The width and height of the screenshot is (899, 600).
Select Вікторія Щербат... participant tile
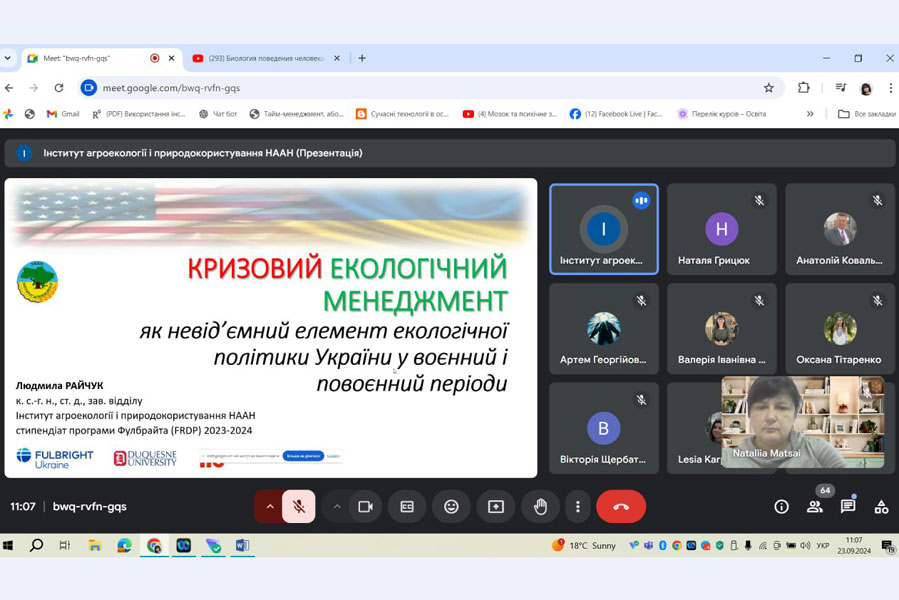(603, 428)
